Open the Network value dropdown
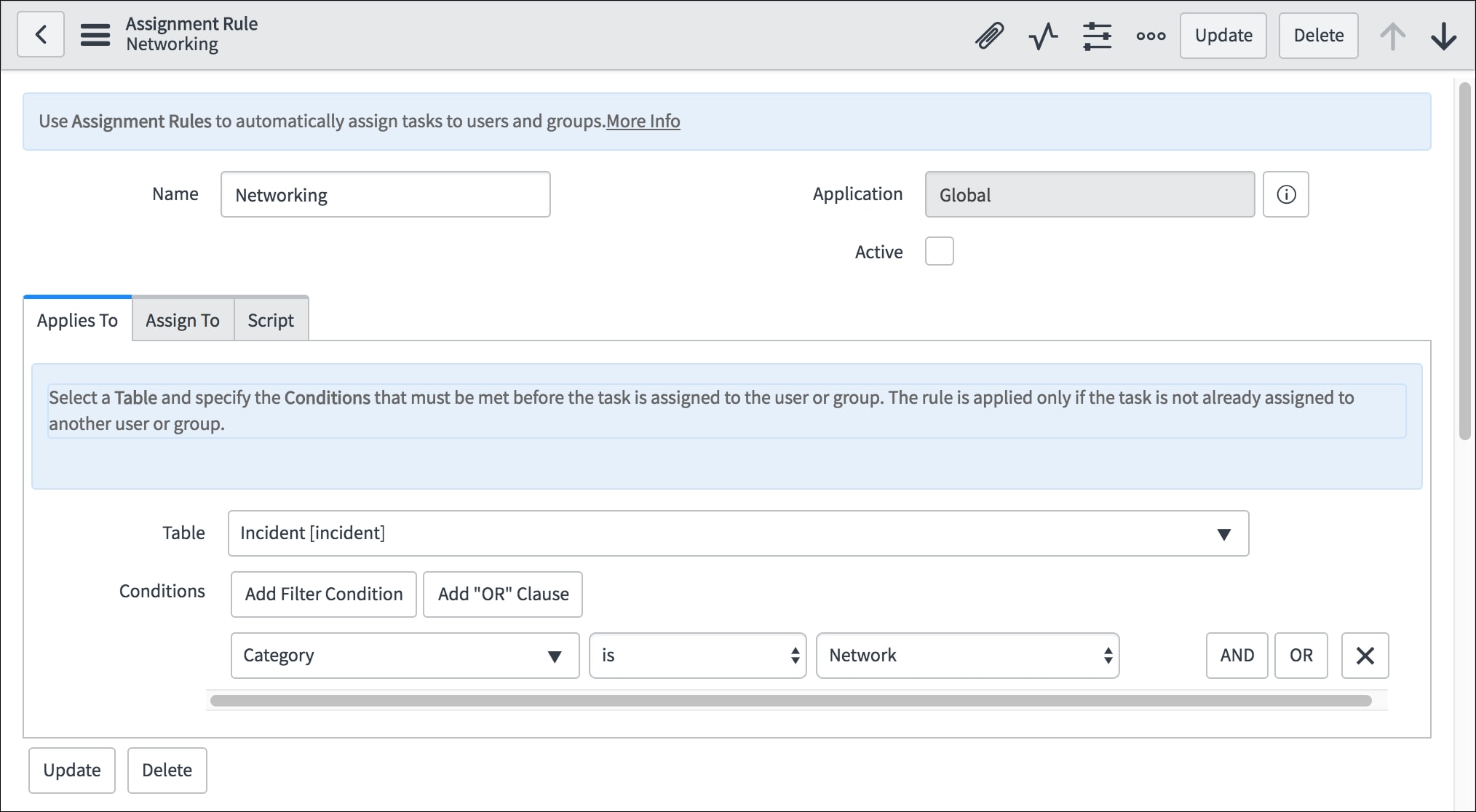This screenshot has width=1476, height=812. pos(967,655)
